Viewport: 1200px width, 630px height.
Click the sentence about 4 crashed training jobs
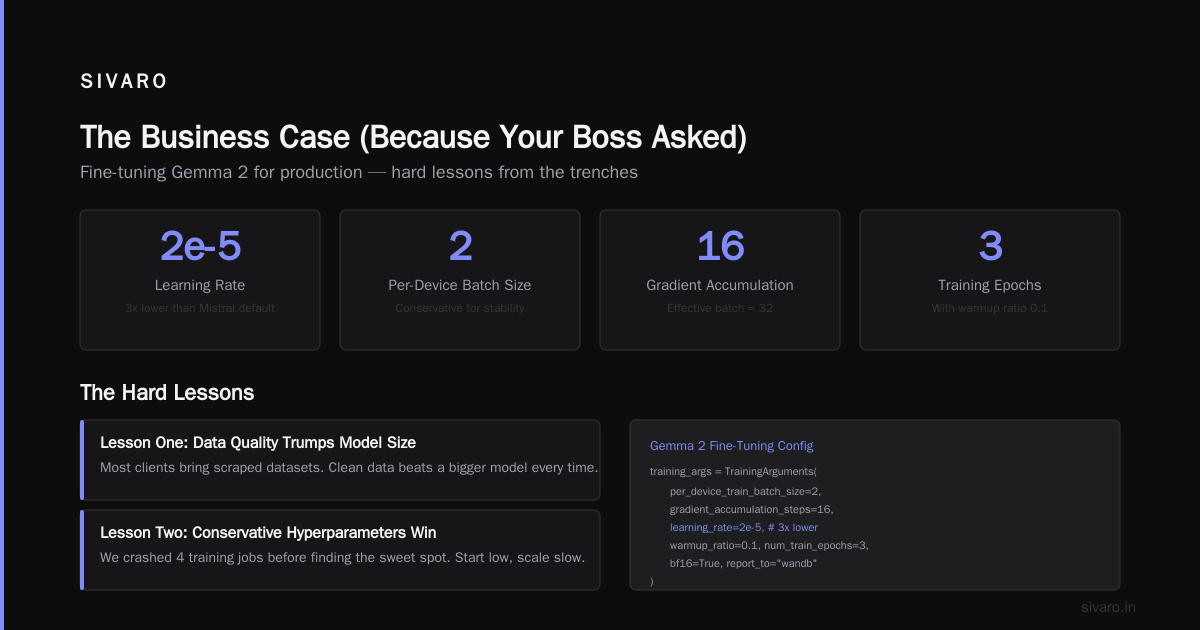(342, 557)
